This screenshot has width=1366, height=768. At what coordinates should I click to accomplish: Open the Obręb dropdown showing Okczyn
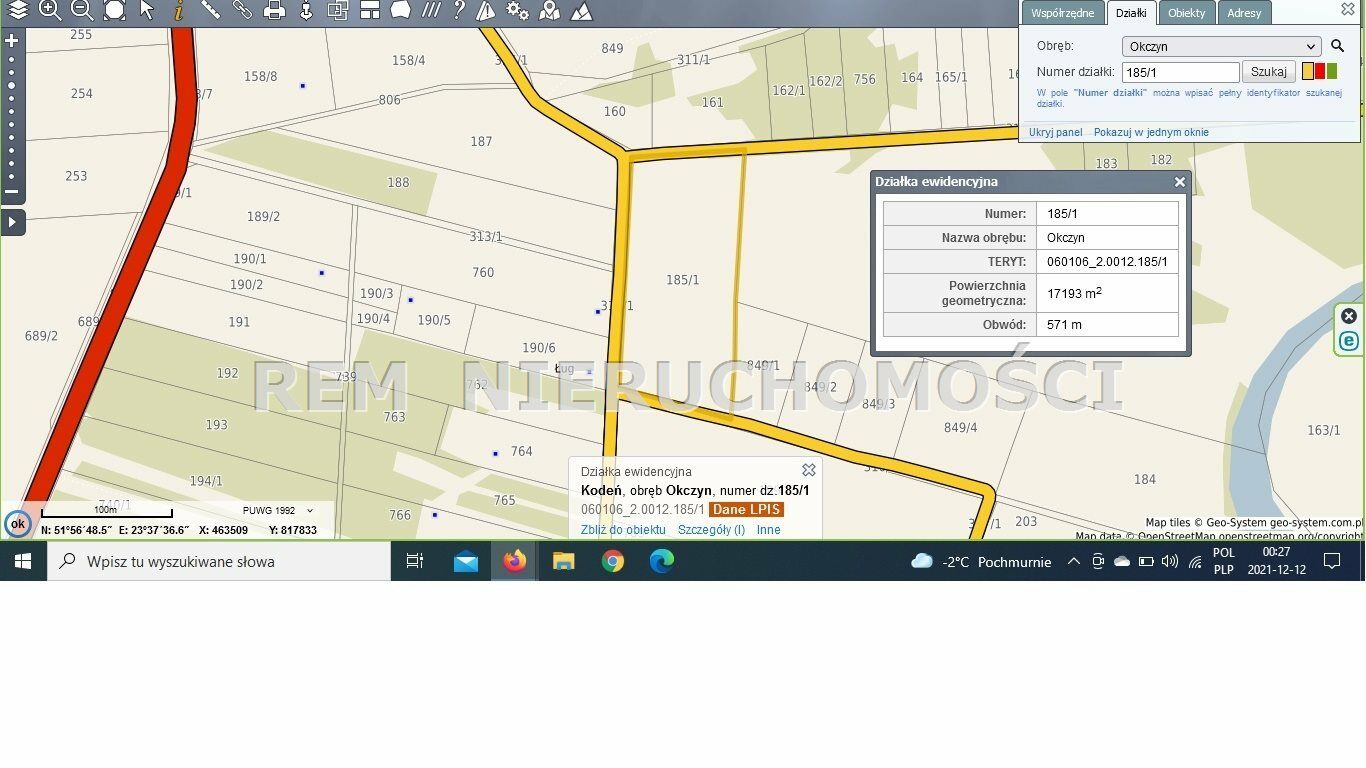coord(1221,46)
